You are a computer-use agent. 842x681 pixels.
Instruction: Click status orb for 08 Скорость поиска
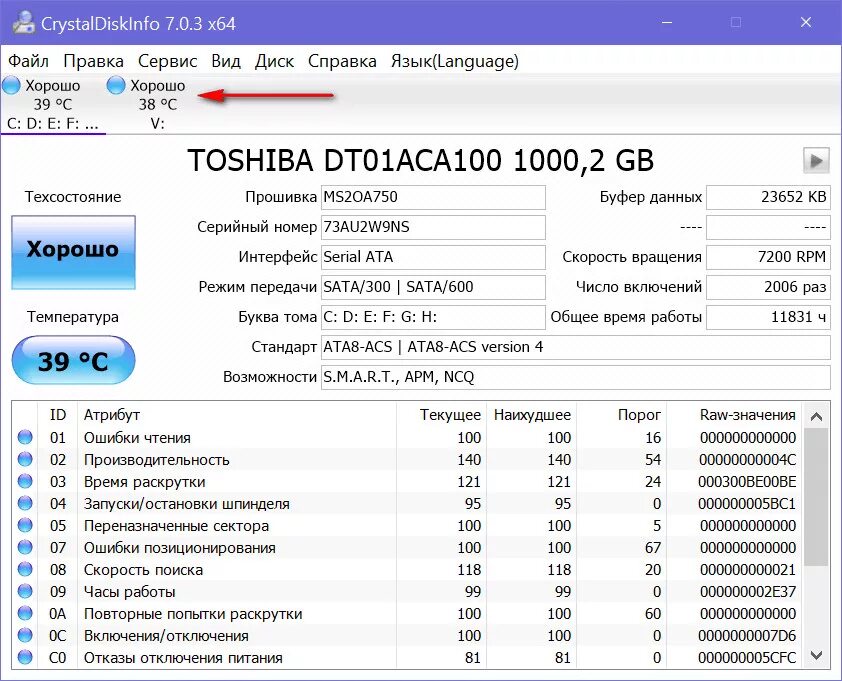[25, 569]
